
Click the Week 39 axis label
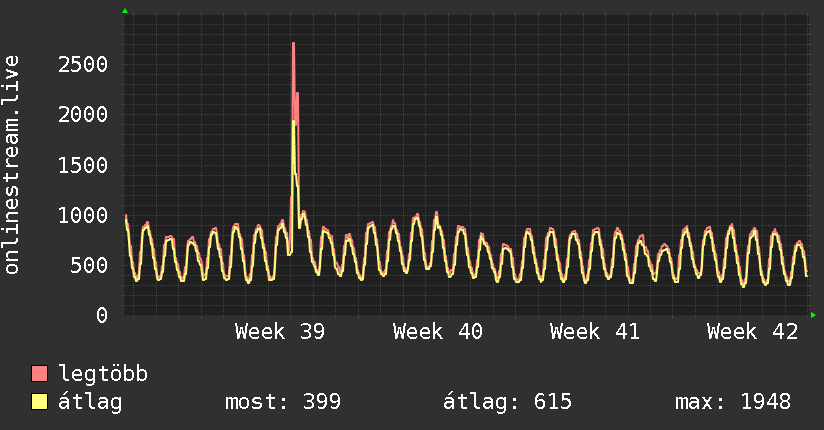point(280,332)
